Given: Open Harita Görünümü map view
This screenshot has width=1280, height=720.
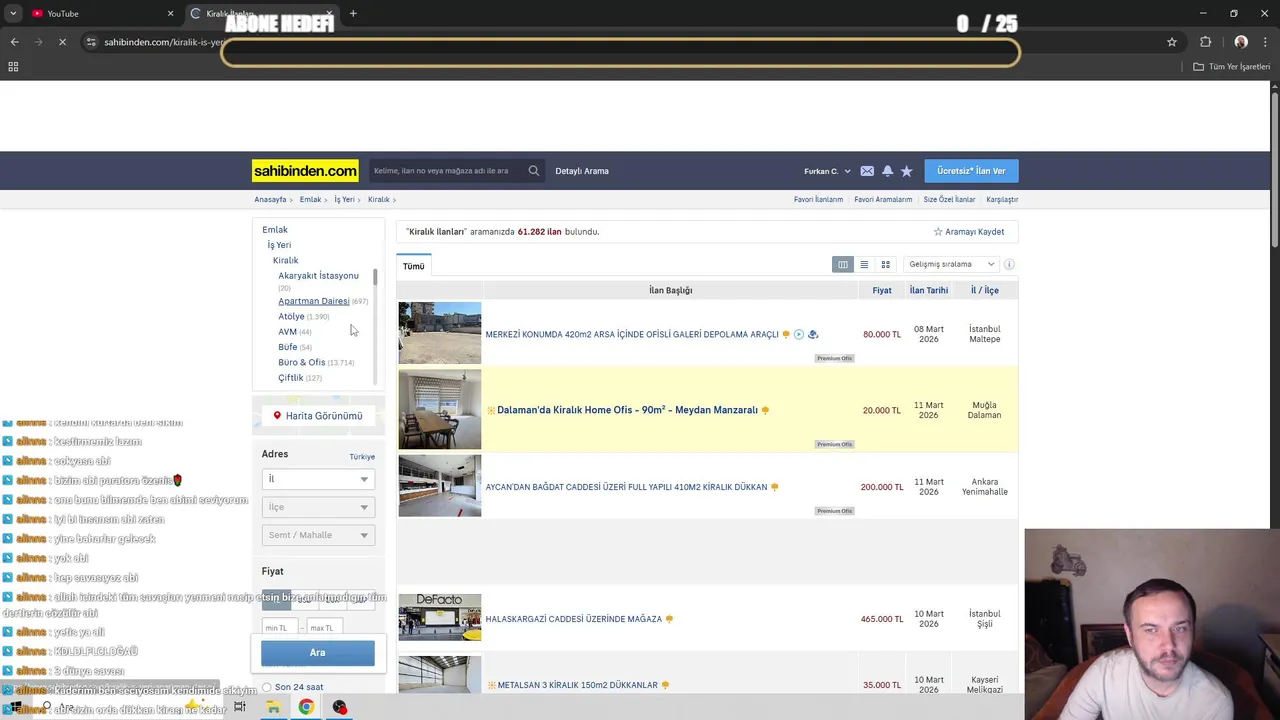Looking at the screenshot, I should pyautogui.click(x=318, y=415).
